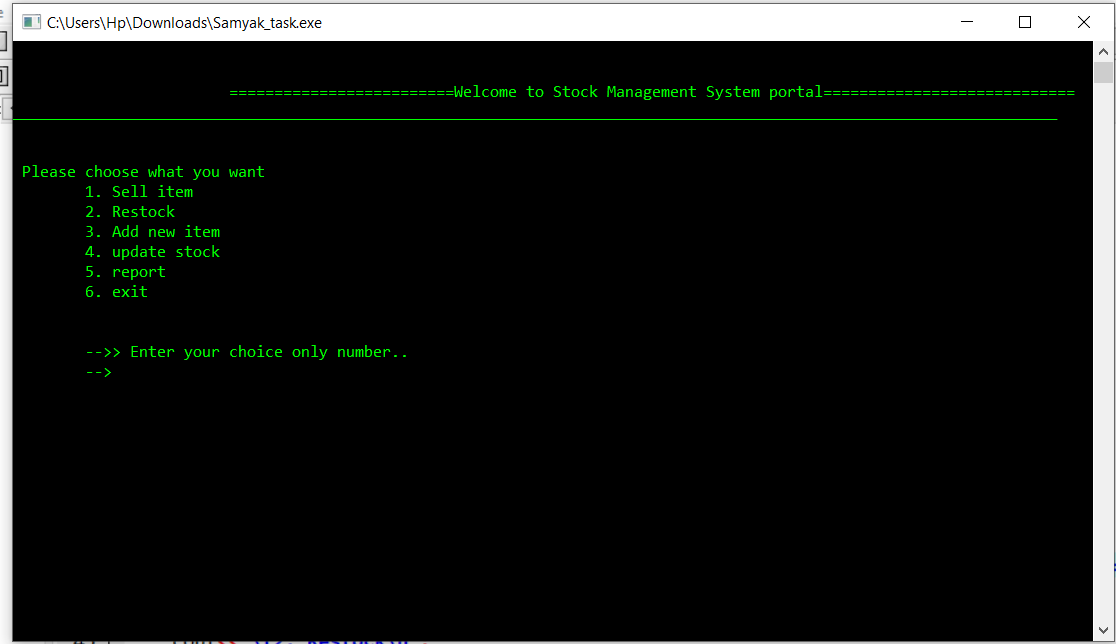
Task: Click the '1. Sell item' option text
Action: click(139, 192)
